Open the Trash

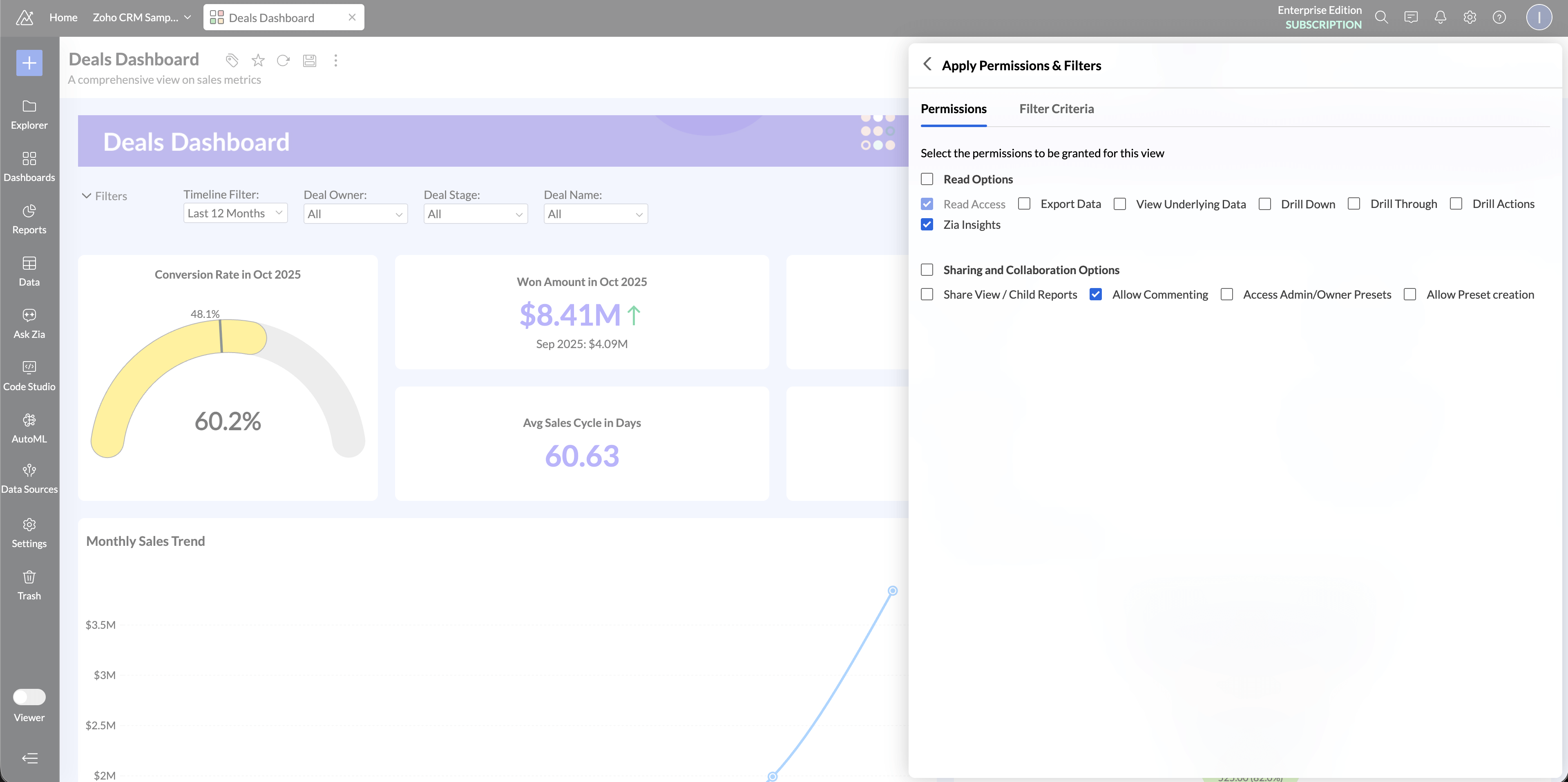coord(29,584)
